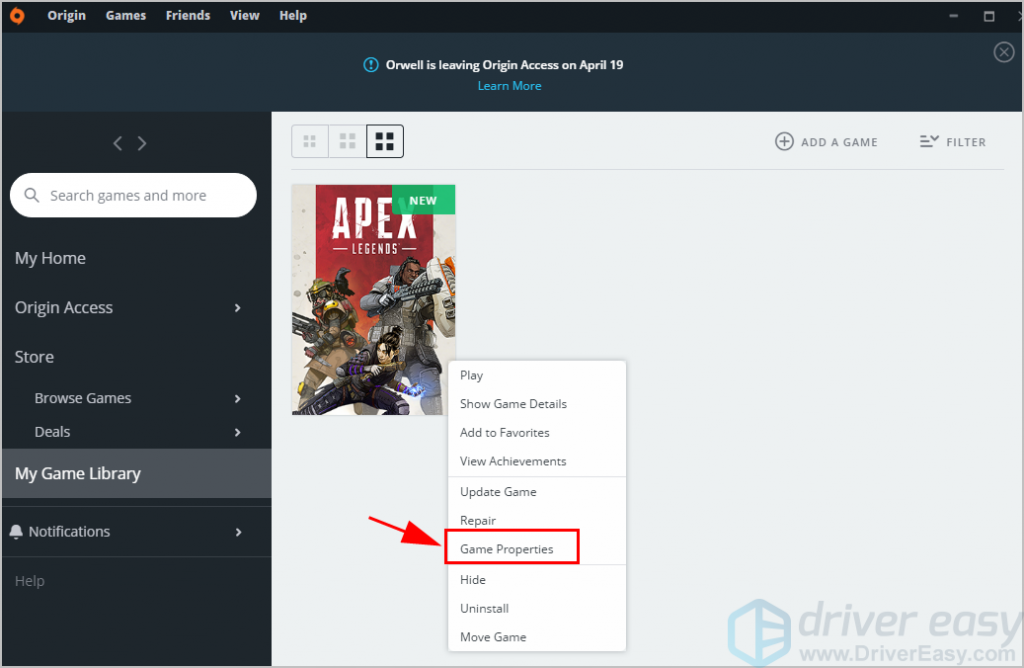Expand the Origin Access submenu

[x=237, y=308]
